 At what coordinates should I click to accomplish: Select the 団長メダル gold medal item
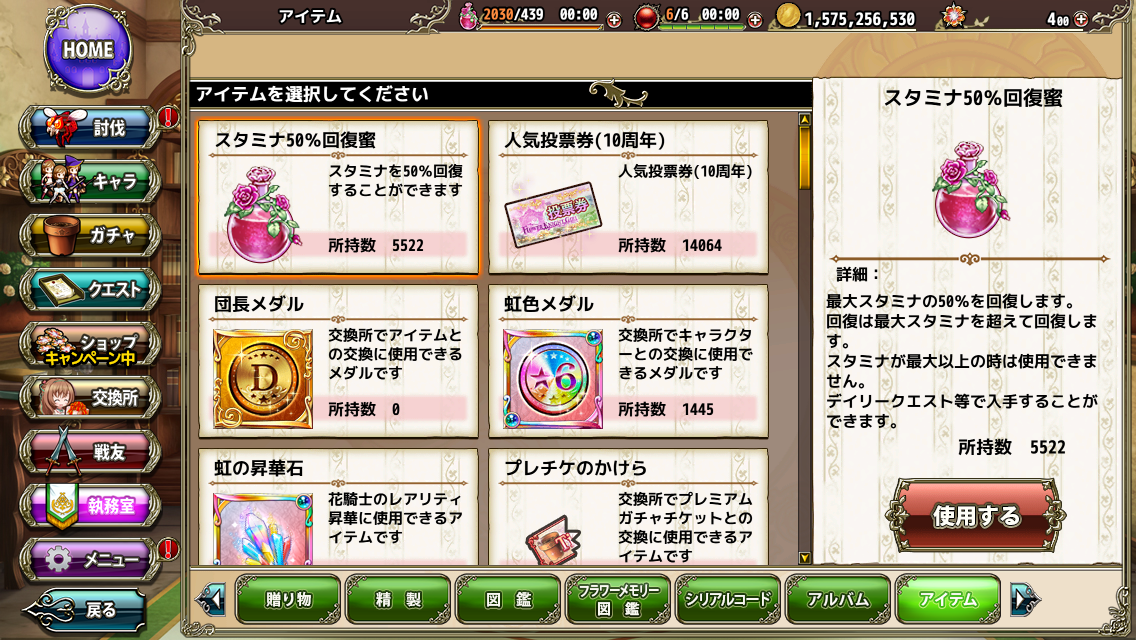pos(338,361)
